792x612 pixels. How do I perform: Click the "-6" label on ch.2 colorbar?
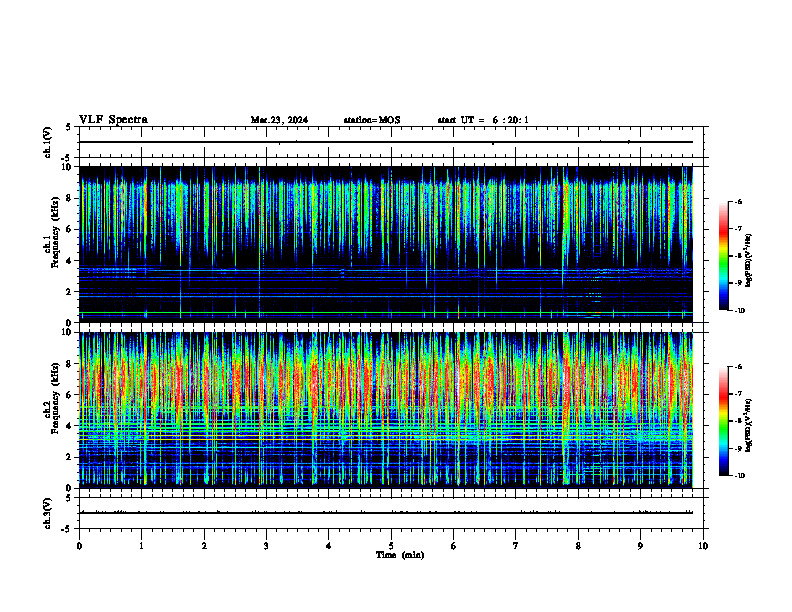[x=739, y=367]
